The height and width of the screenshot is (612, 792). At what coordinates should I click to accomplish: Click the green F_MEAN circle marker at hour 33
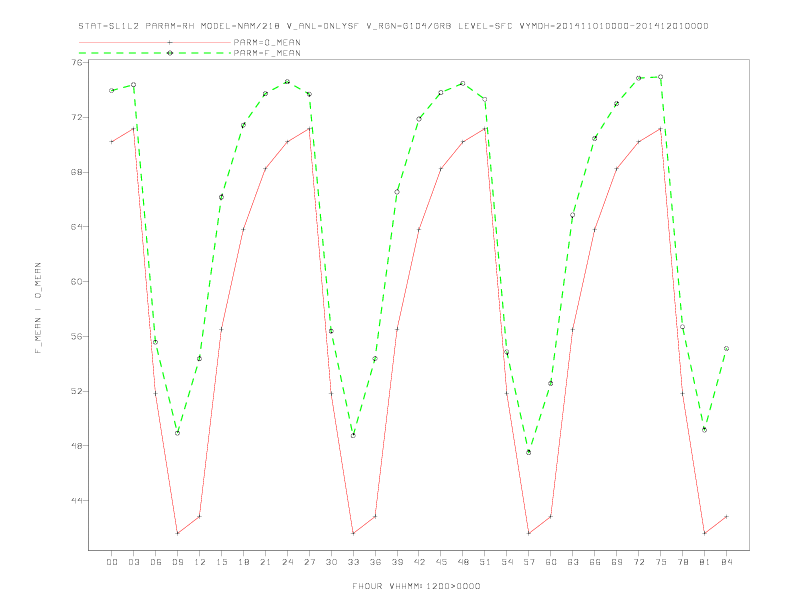pos(353,435)
